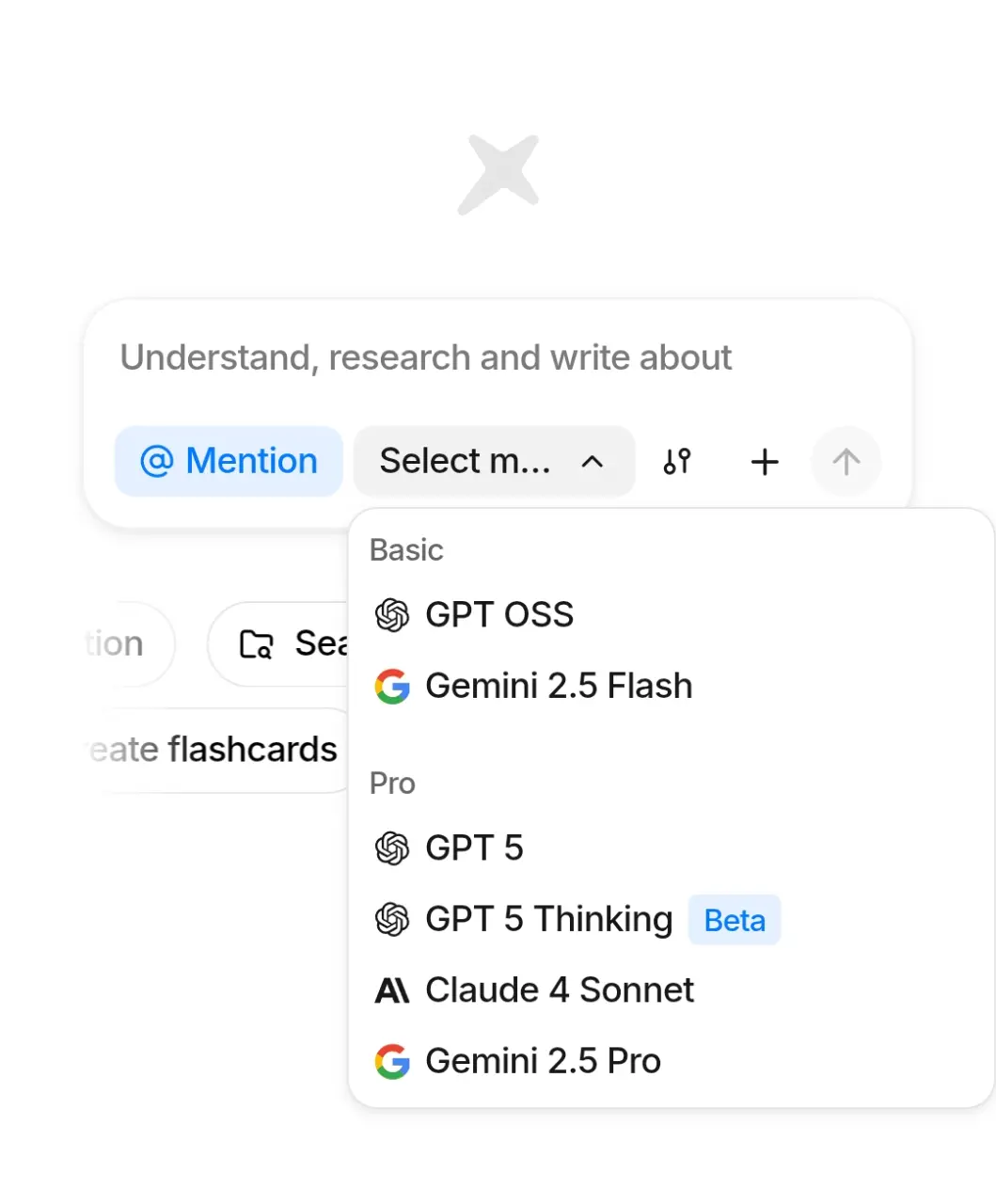Click the Google logo beside Gemini 2.5 Pro
This screenshot has width=996, height=1204.
coord(392,1061)
